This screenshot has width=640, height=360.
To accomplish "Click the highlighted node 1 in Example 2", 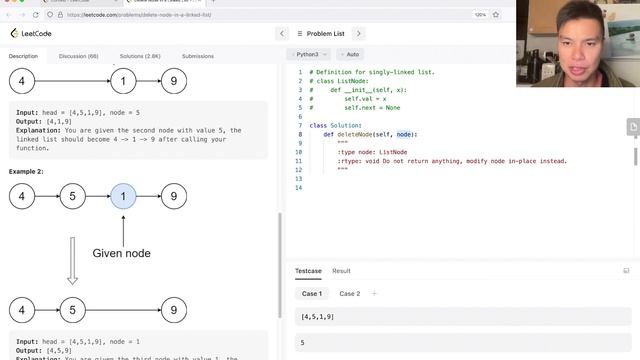I will [123, 196].
